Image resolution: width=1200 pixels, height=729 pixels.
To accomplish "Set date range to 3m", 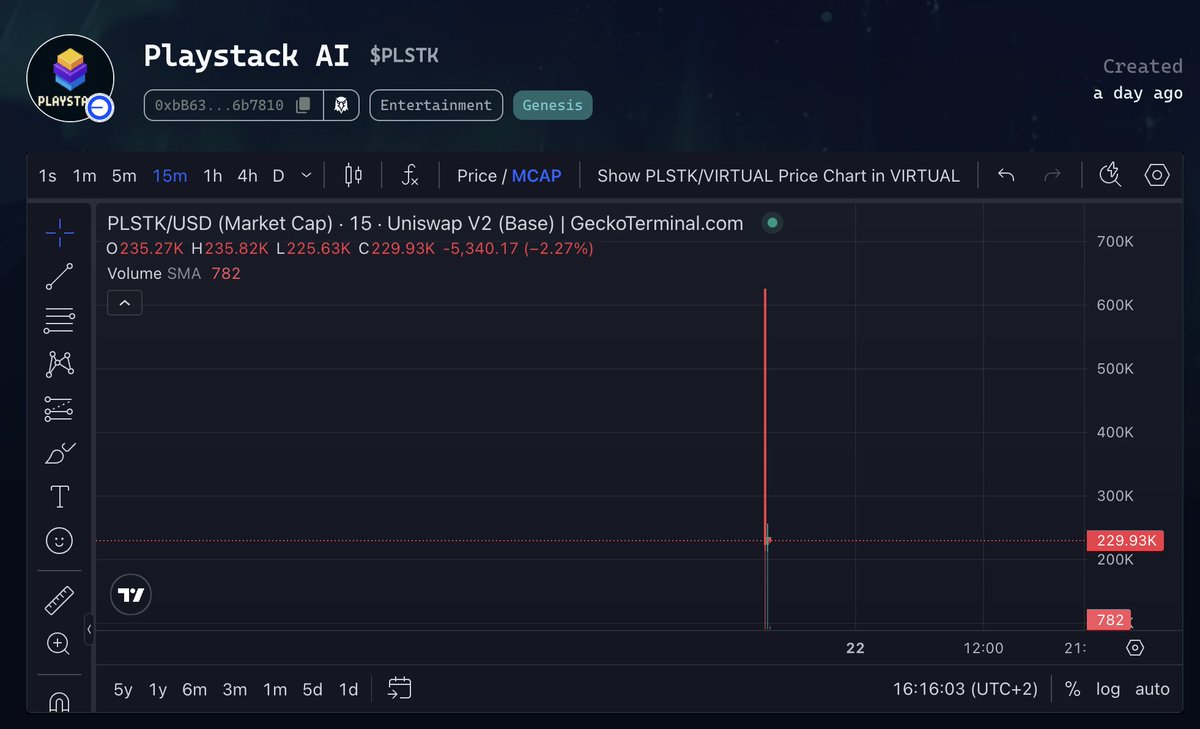I will [x=235, y=688].
